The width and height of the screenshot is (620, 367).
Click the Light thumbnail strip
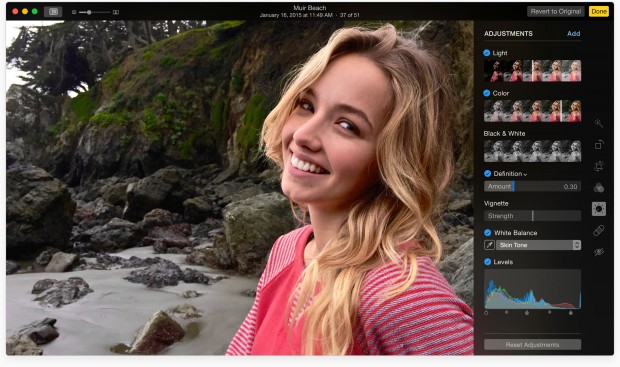coord(532,71)
